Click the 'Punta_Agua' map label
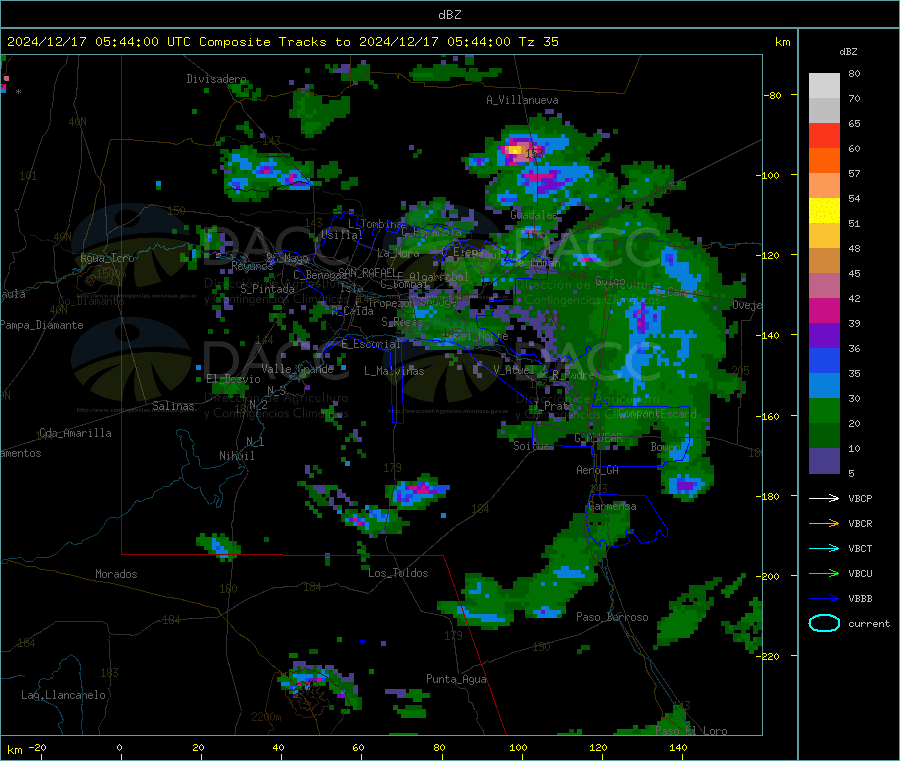This screenshot has width=900, height=761. pos(456,679)
